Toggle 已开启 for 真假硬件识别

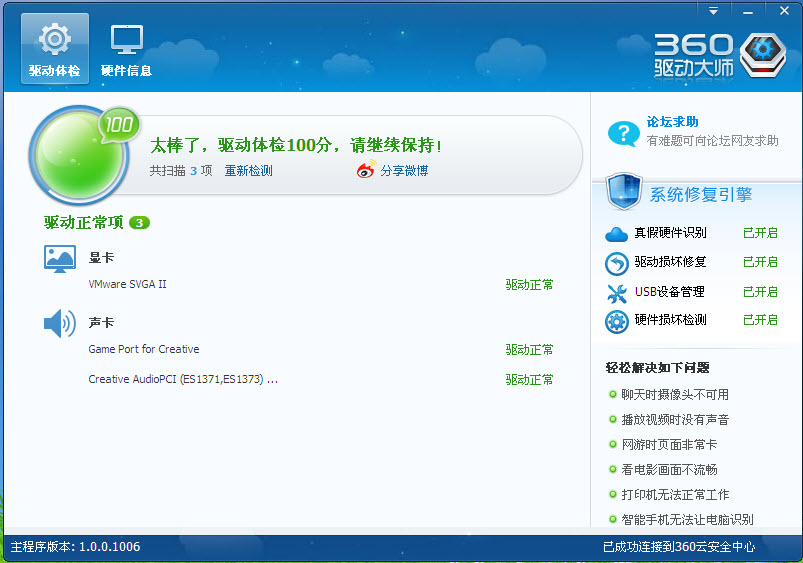760,233
